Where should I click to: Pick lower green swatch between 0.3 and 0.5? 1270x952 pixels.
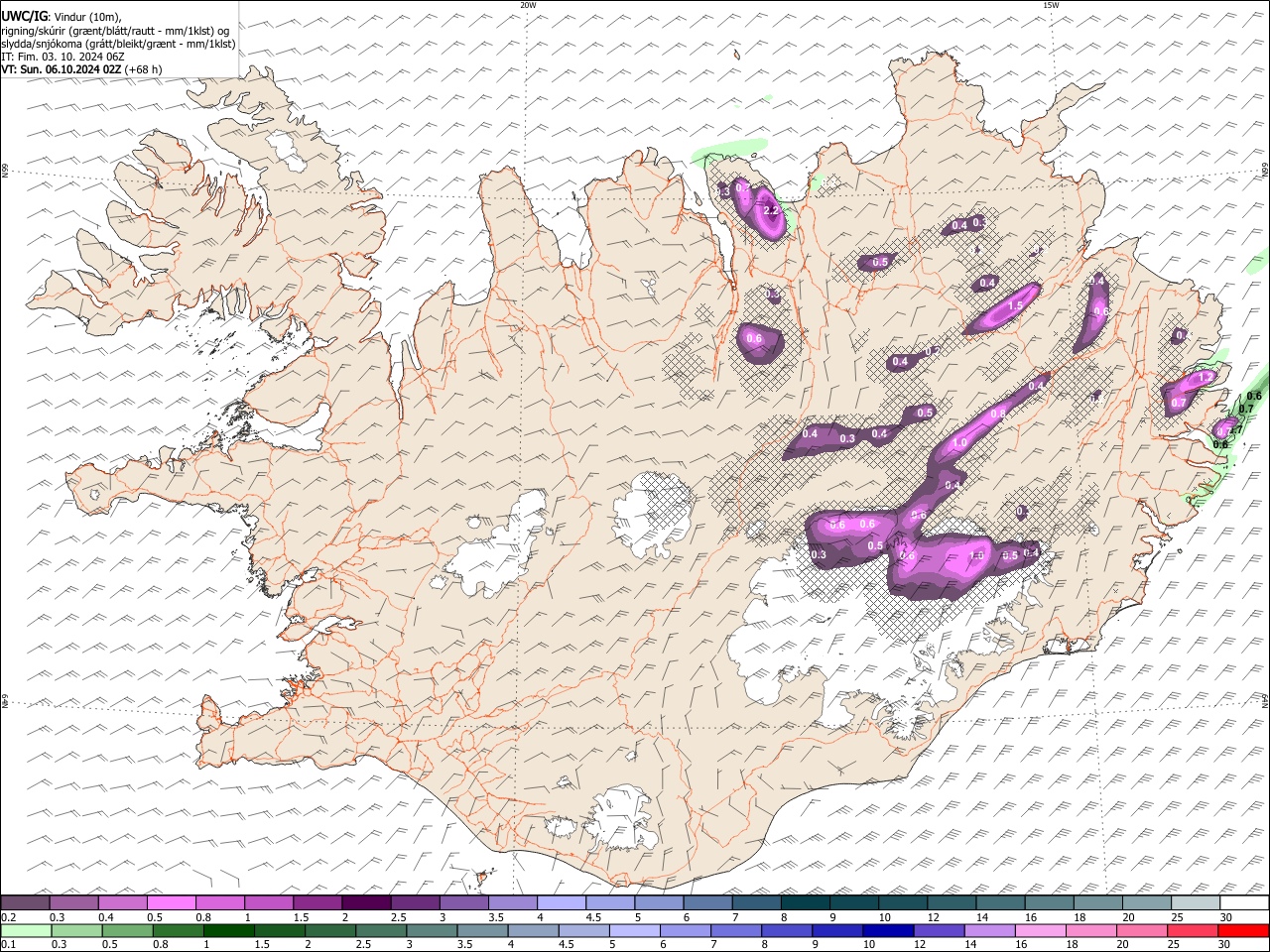tap(76, 930)
